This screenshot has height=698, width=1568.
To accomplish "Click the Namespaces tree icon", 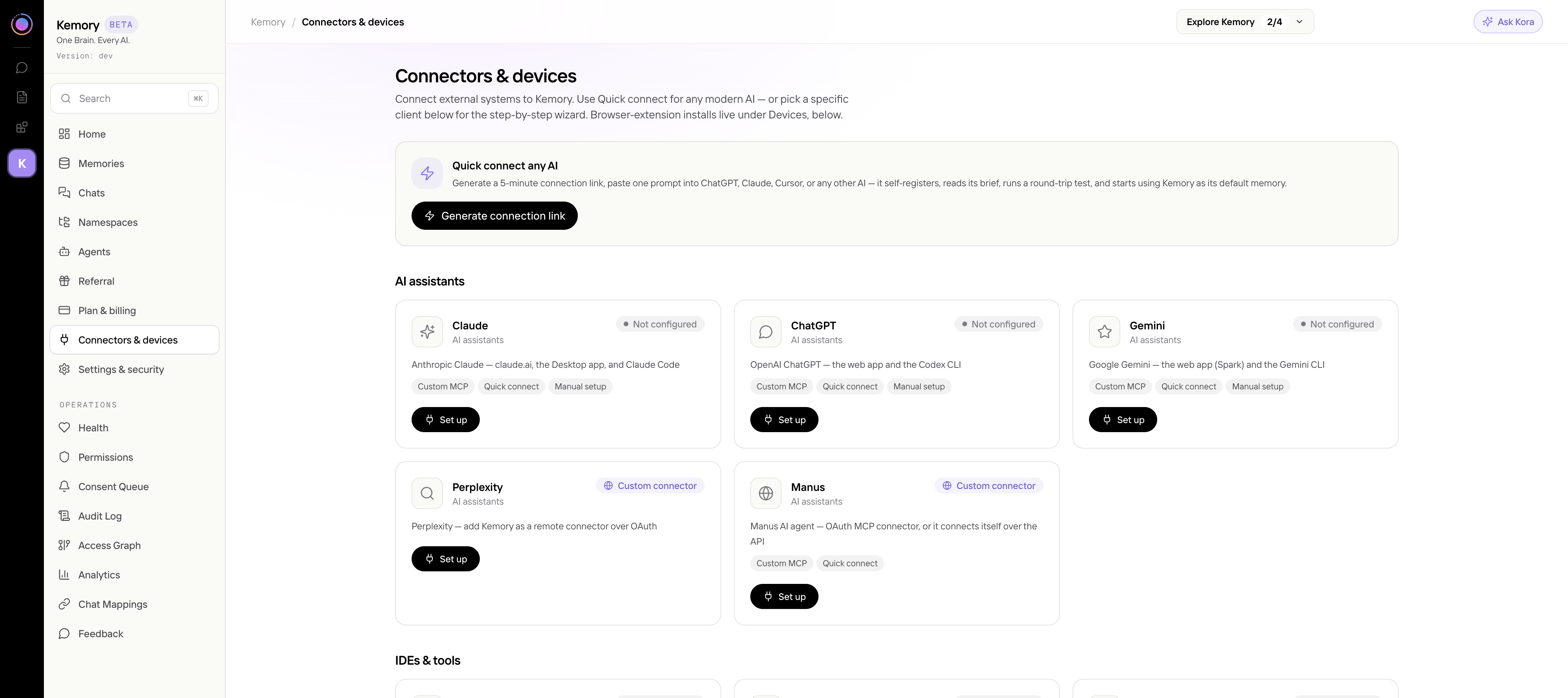I will tap(64, 222).
